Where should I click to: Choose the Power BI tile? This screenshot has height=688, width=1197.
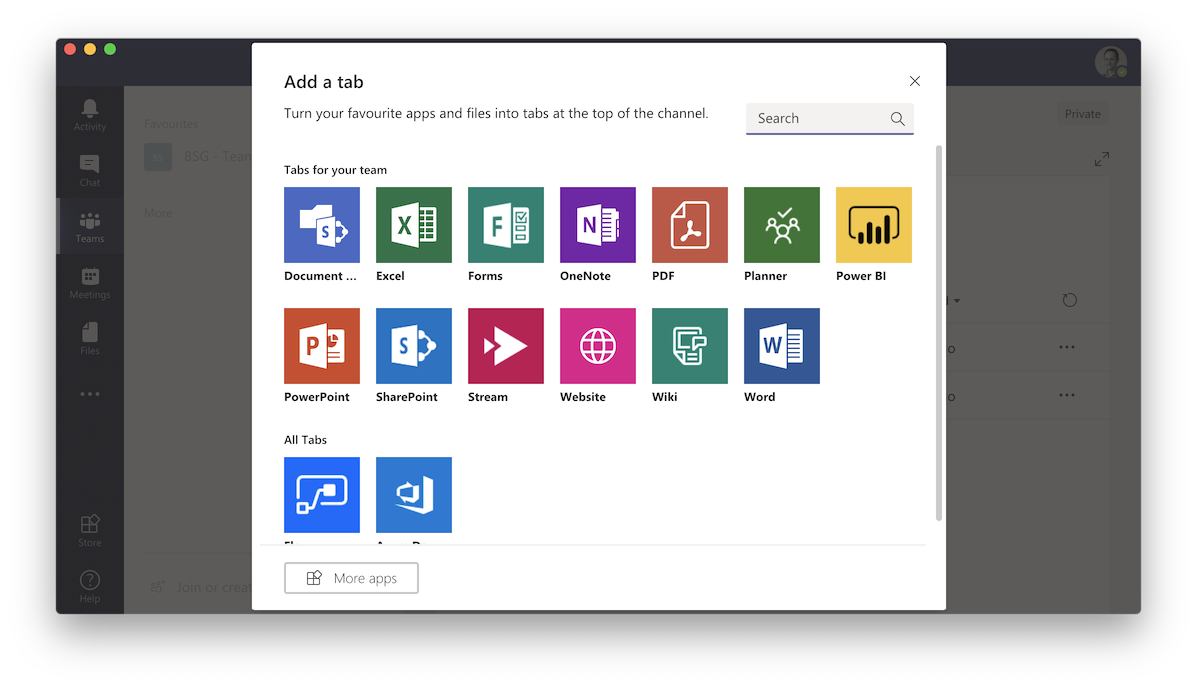pyautogui.click(x=874, y=225)
